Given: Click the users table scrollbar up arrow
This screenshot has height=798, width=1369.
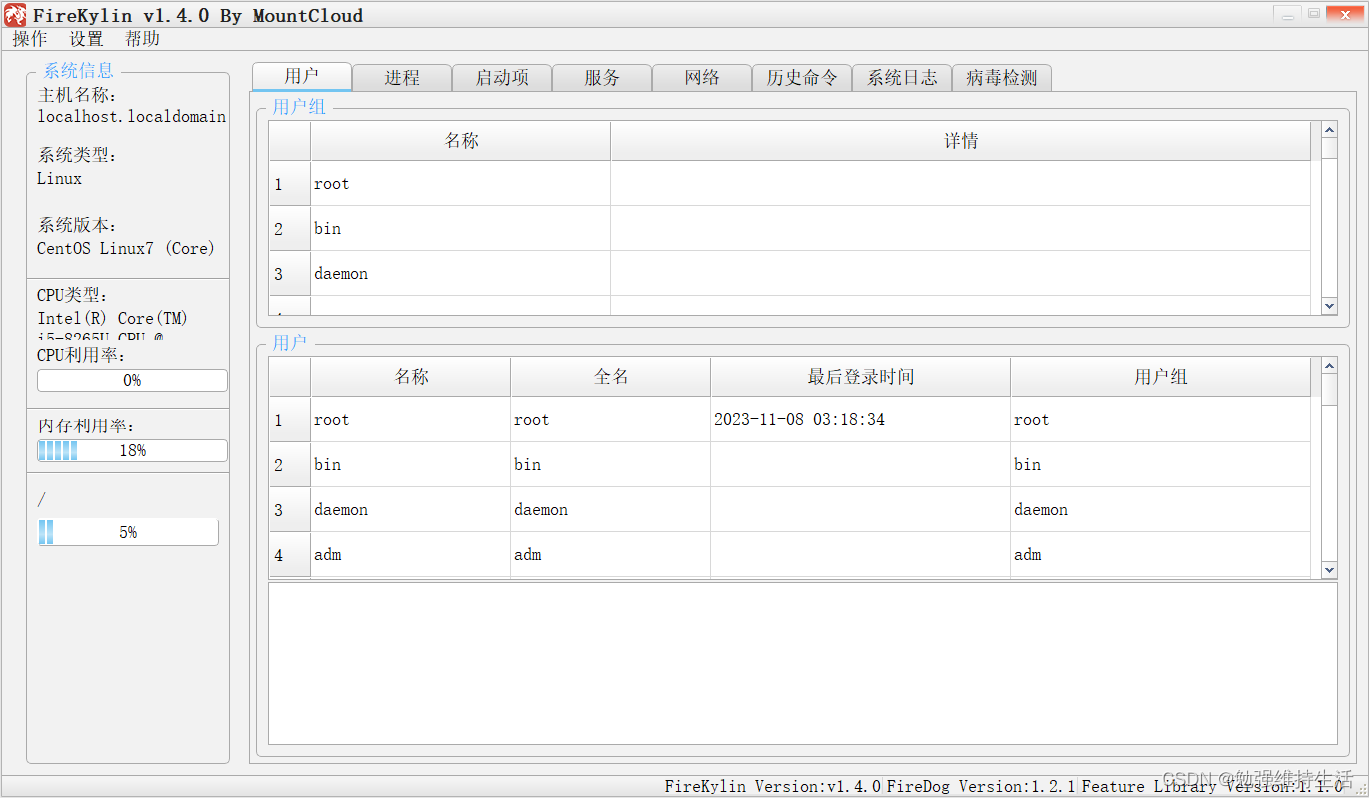Looking at the screenshot, I should (x=1329, y=364).
